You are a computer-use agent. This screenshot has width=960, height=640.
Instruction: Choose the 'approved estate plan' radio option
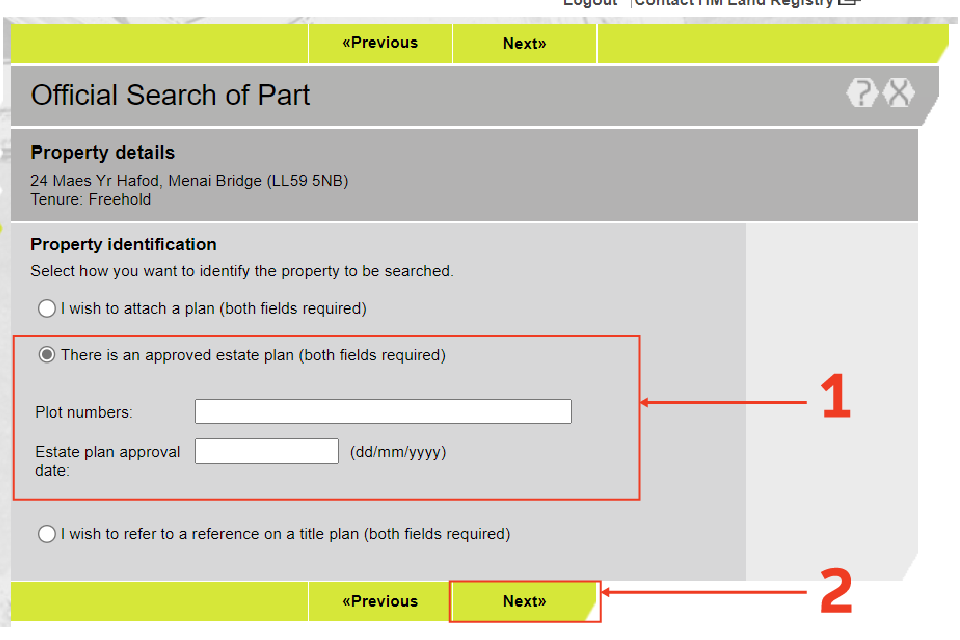coord(47,355)
